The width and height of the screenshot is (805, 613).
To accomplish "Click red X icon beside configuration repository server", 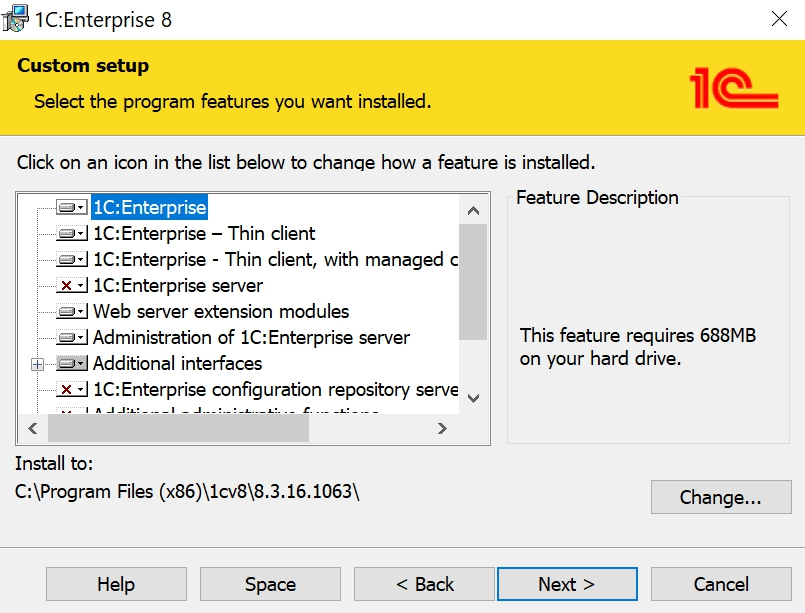I will click(72, 390).
